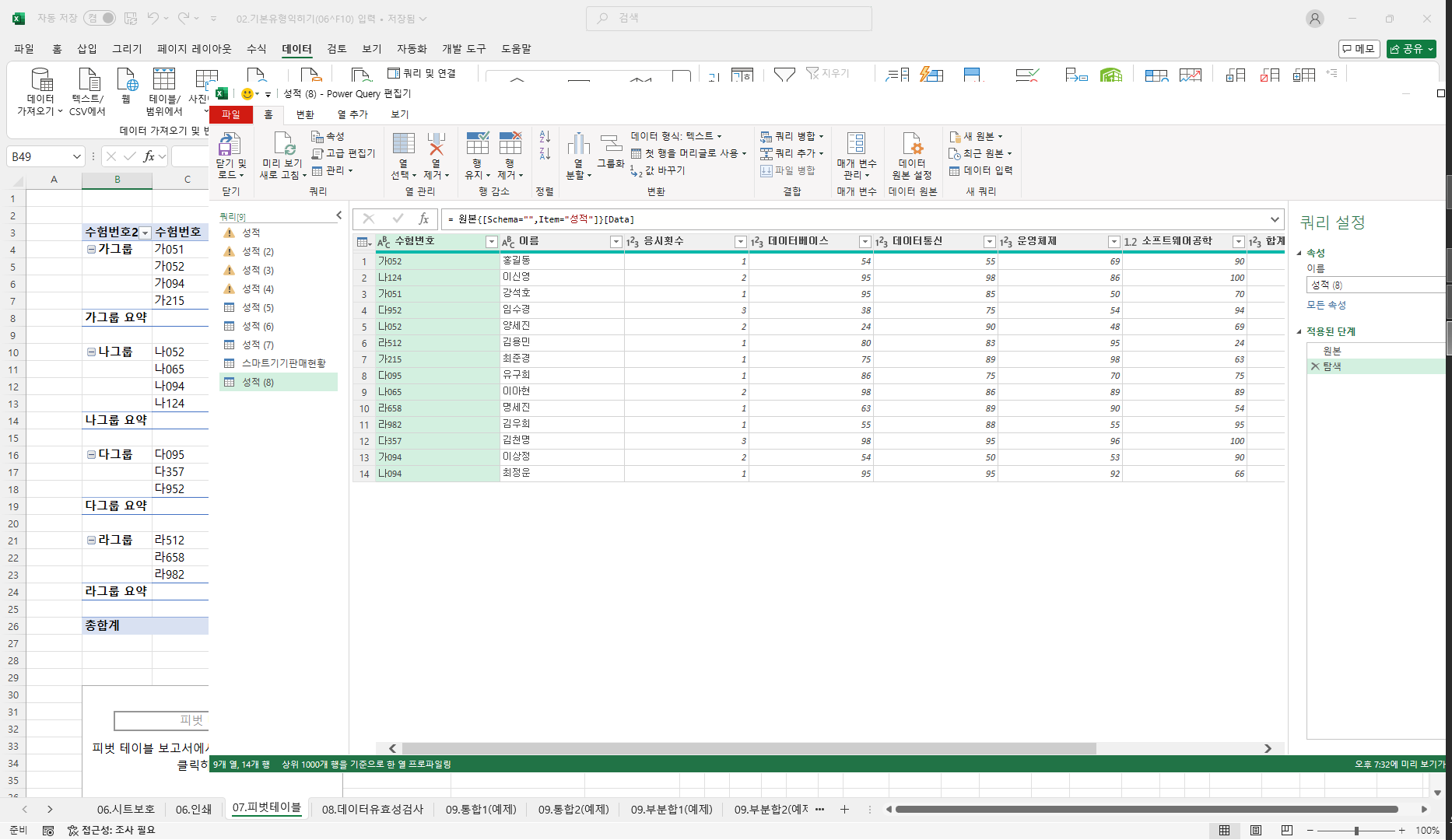Viewport: 1452px width, 840px height.
Task: Click Replace Values (값 바꾸기)
Action: coord(658,170)
